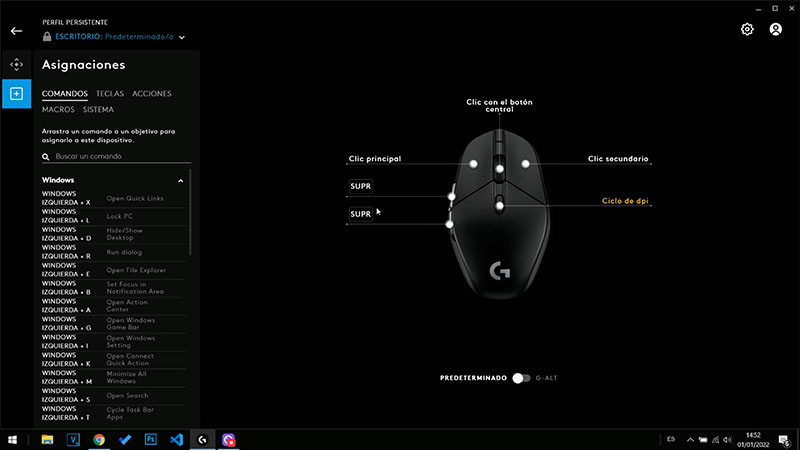Go back with the left arrow icon

(16, 31)
